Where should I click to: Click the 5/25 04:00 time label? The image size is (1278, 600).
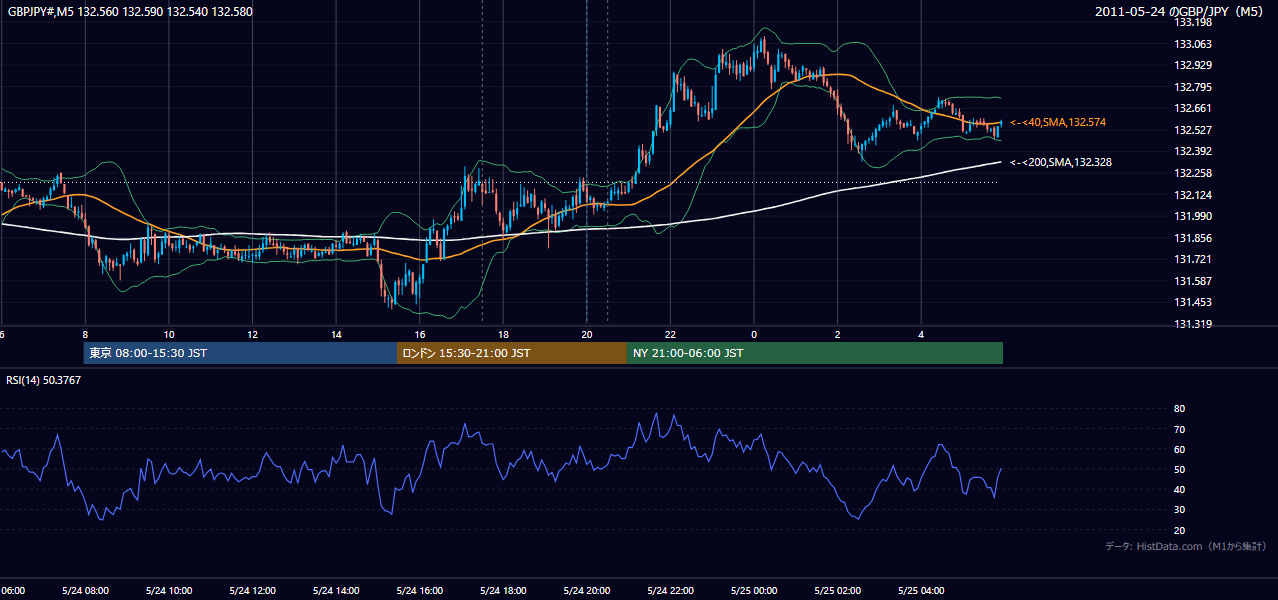921,591
